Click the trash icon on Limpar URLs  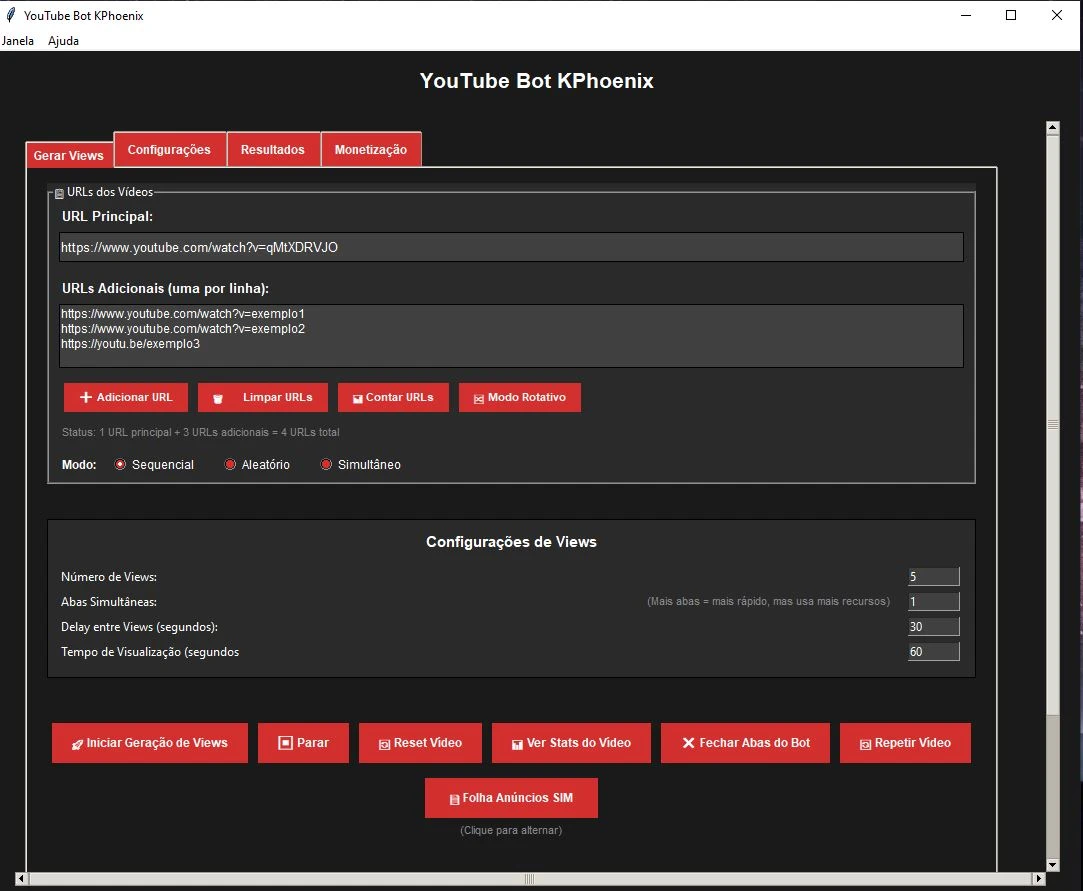point(218,398)
